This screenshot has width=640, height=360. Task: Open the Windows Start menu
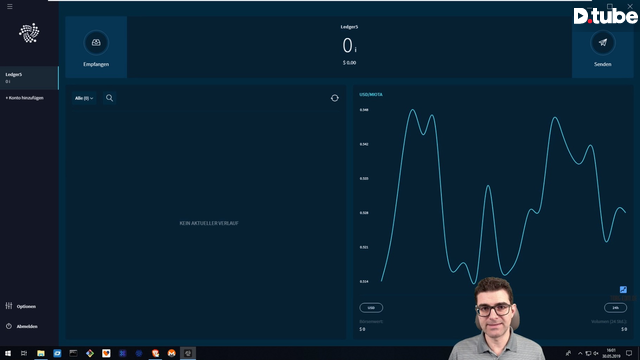point(8,353)
